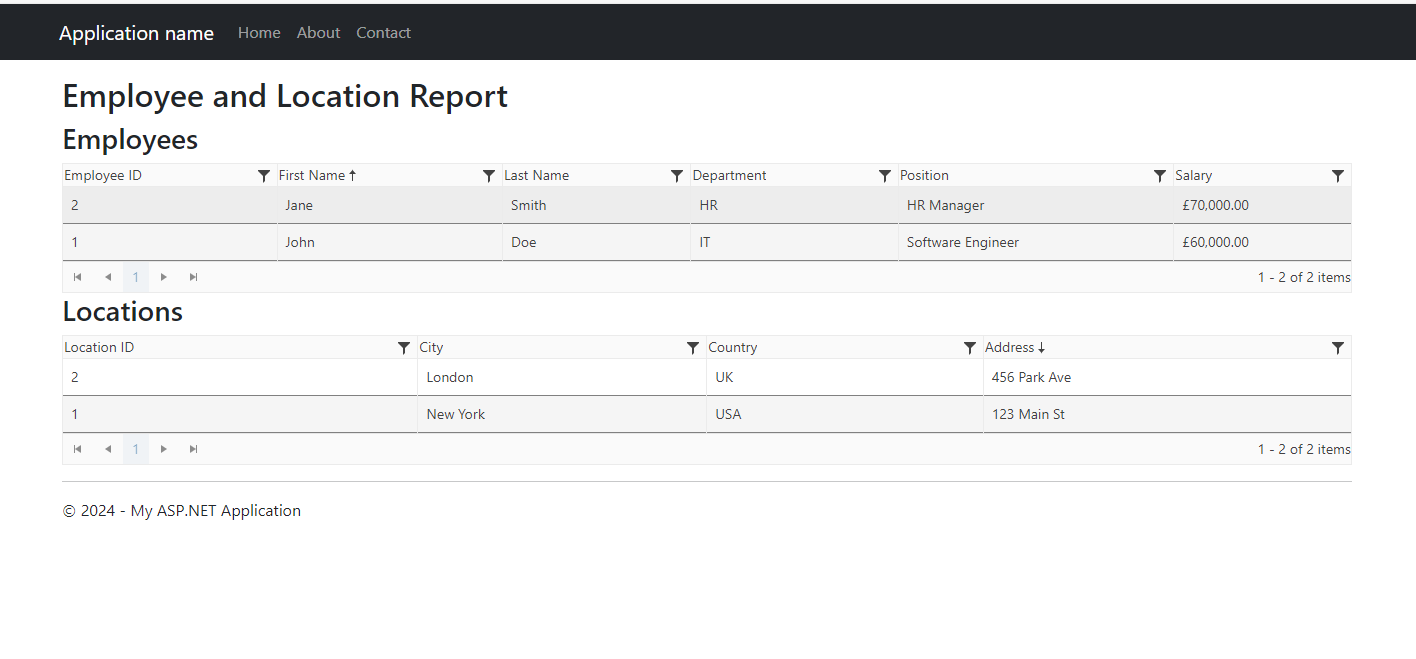This screenshot has width=1416, height=659.
Task: Open the Salary column filter funnel
Action: point(1338,175)
